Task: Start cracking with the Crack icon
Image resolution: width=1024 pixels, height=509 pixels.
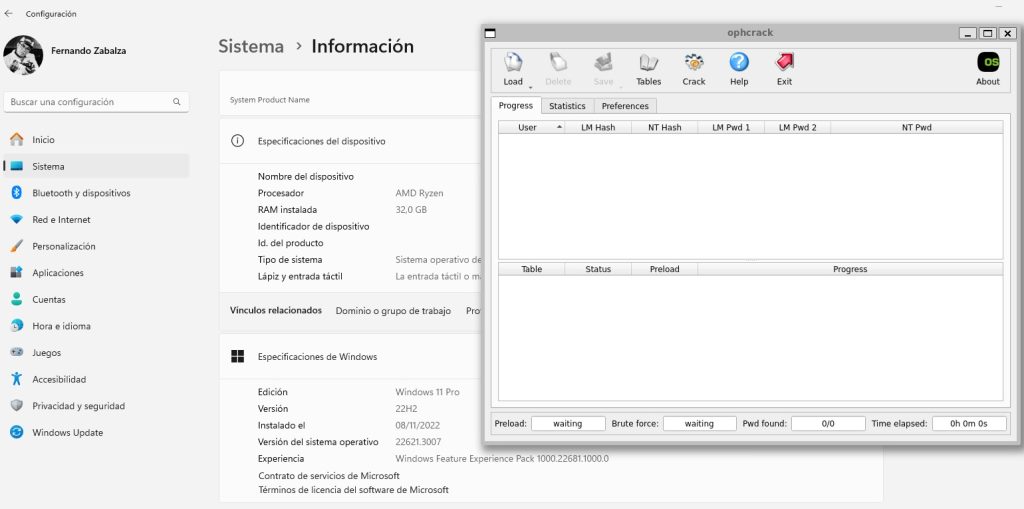Action: (694, 69)
